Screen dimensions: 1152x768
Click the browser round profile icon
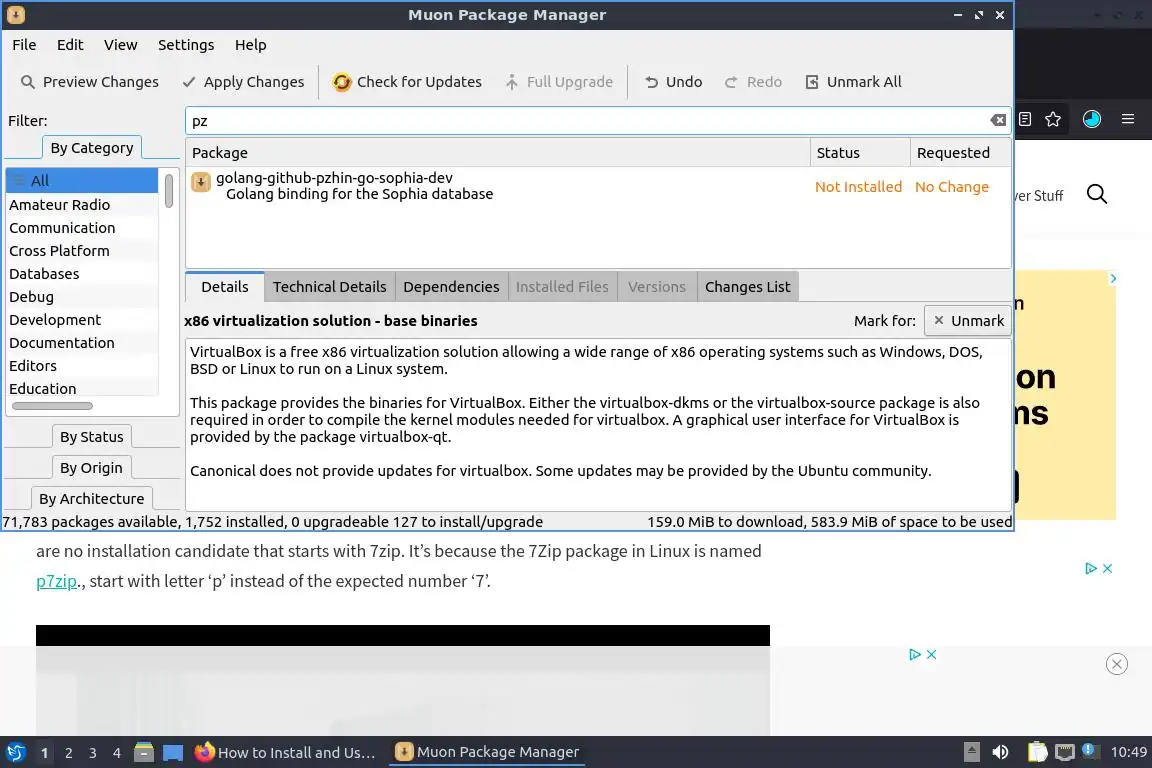1092,119
